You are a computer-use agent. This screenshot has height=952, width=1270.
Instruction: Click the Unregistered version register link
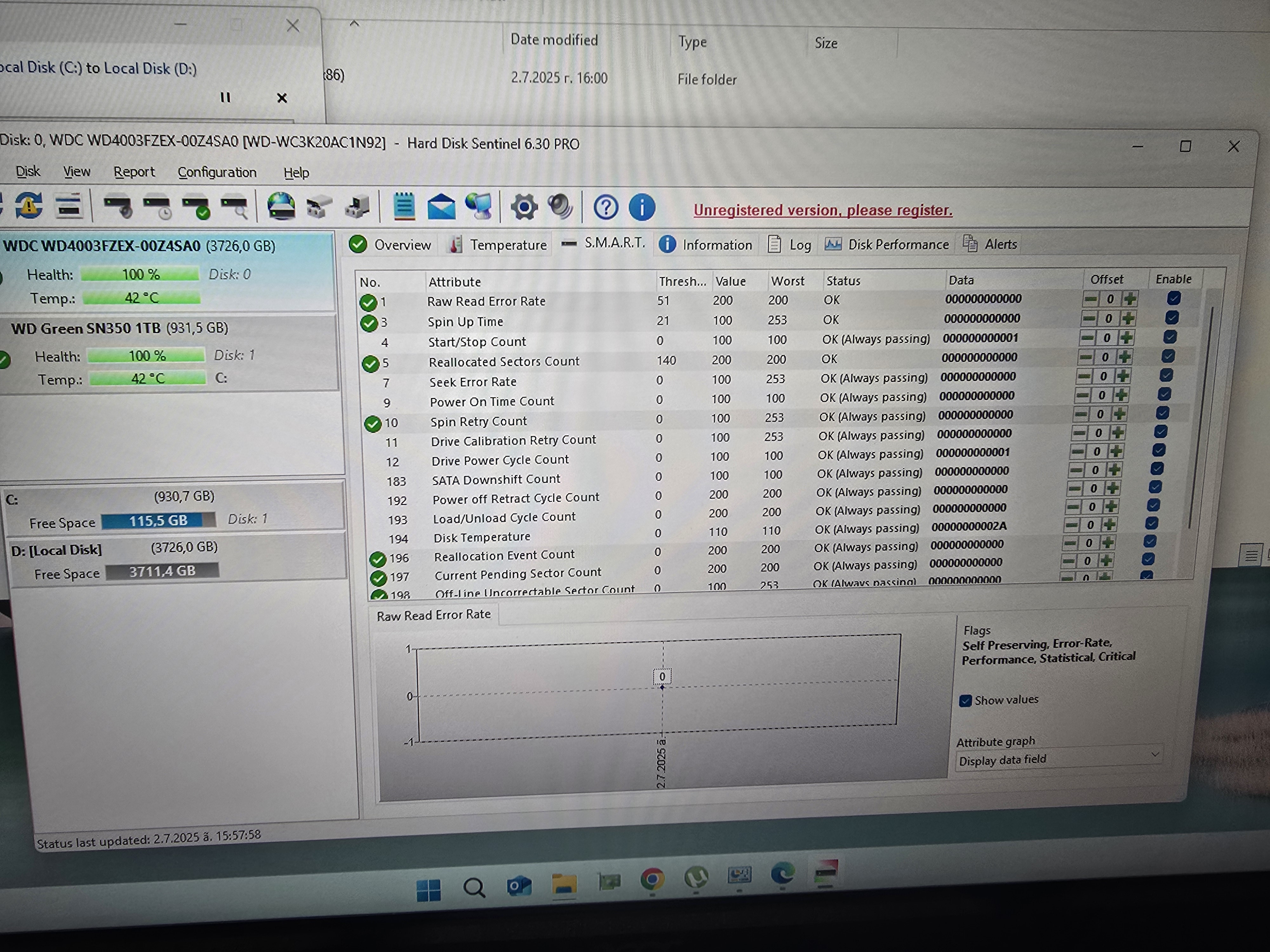[822, 210]
